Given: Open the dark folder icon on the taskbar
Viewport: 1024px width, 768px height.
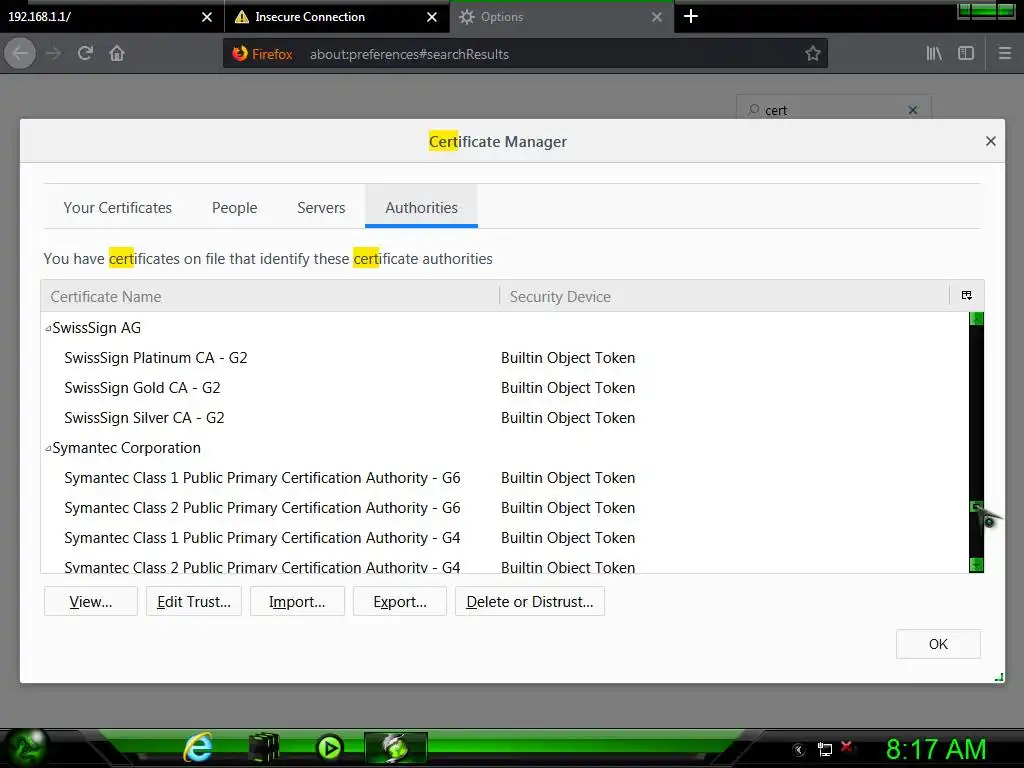Looking at the screenshot, I should [264, 748].
